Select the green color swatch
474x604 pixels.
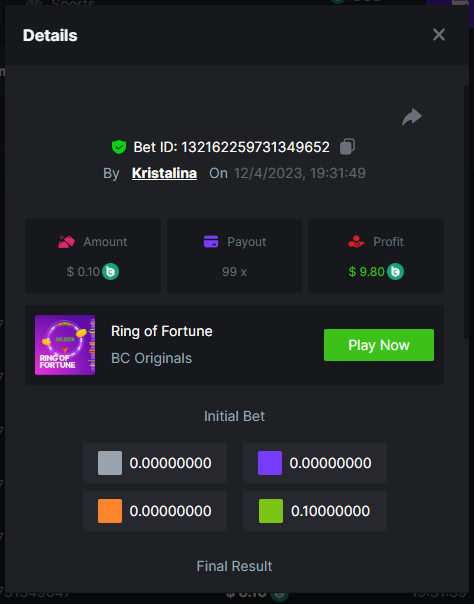point(271,511)
